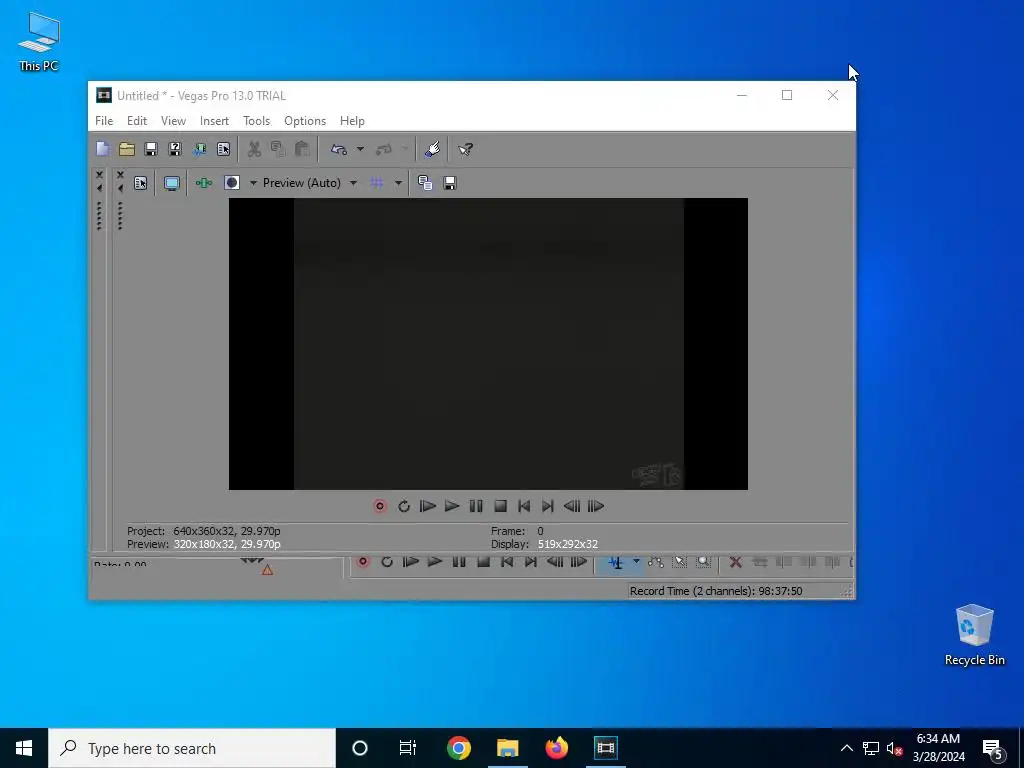The height and width of the screenshot is (768, 1024).
Task: Select the Zoom Edit magnifier tool
Action: [x=703, y=562]
